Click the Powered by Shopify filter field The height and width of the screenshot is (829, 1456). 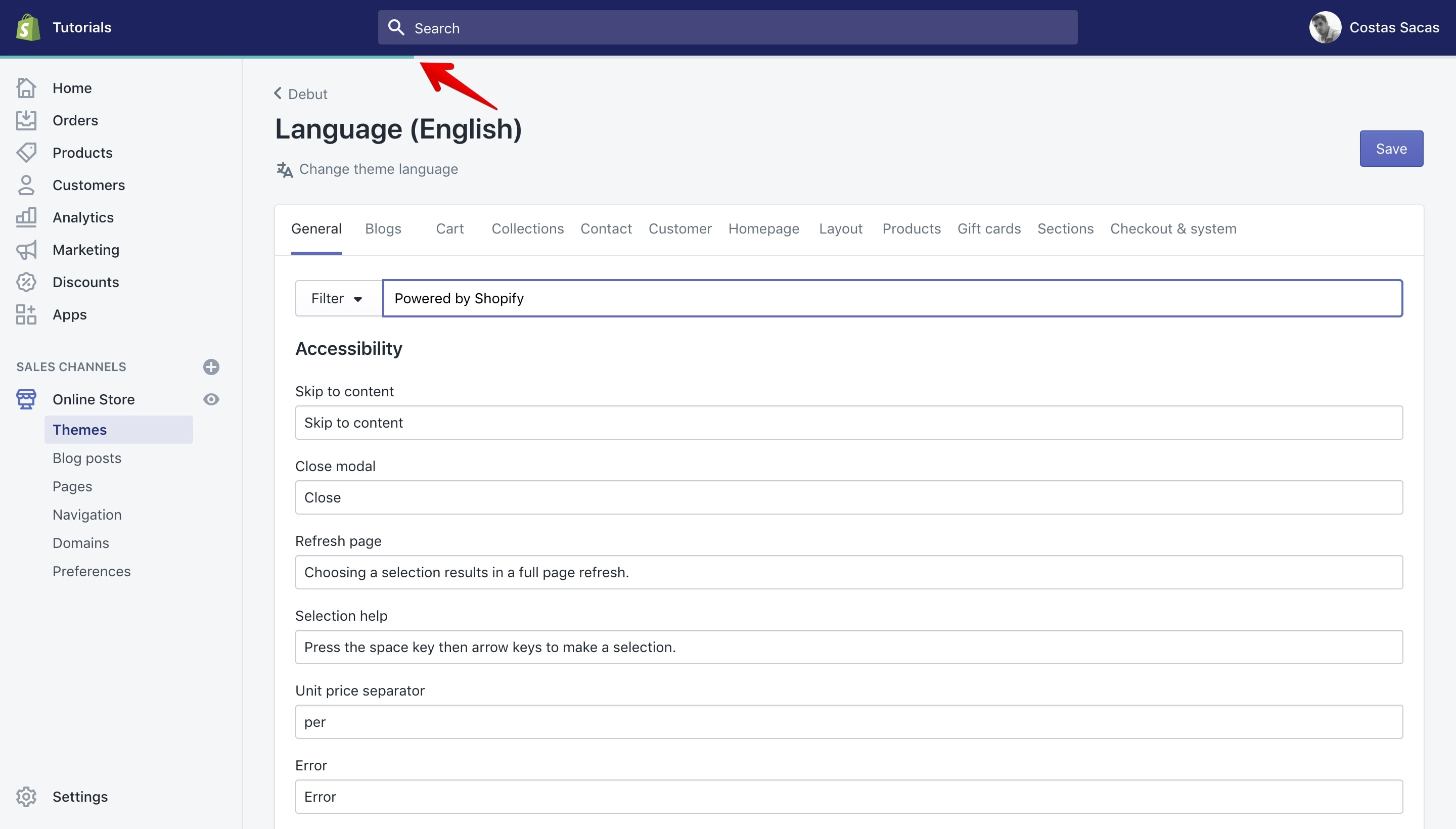892,298
